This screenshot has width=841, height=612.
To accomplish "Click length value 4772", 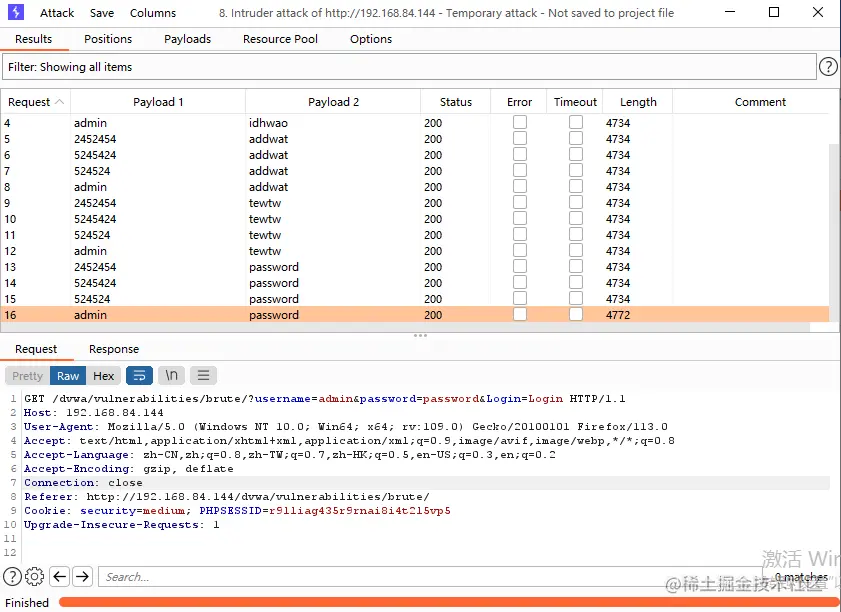I will (618, 315).
